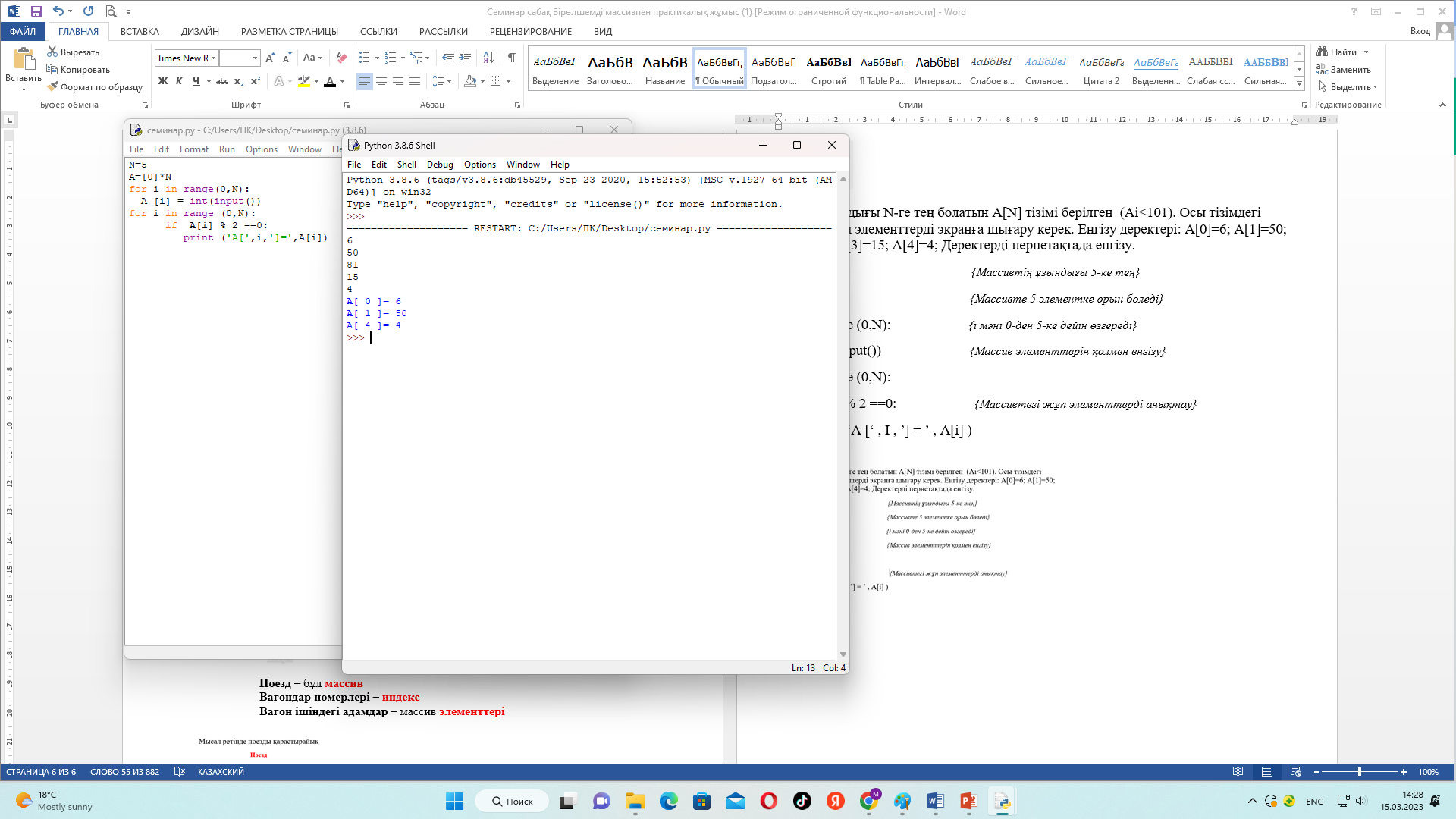This screenshot has width=1456, height=819.
Task: Click the undo arrow icon
Action: tap(58, 11)
